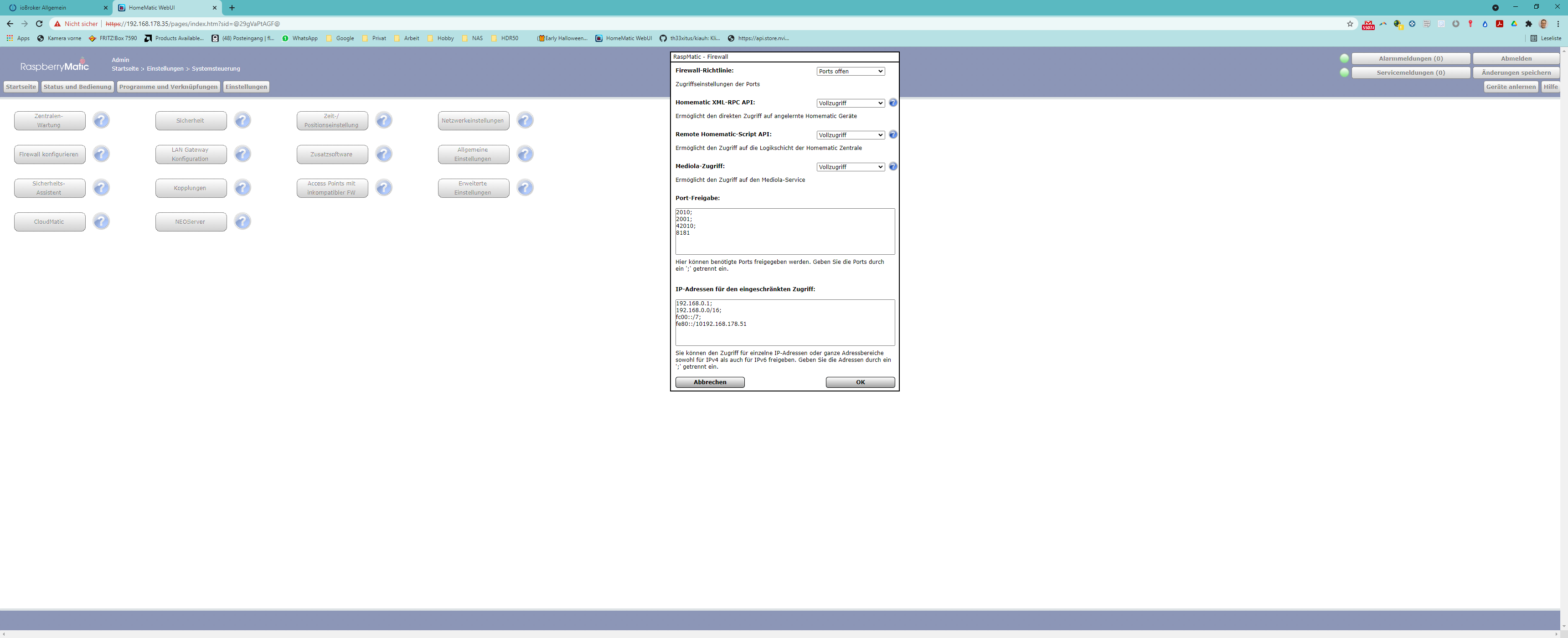
Task: Click help icon beside Homematic XML-RPC API
Action: pyautogui.click(x=893, y=103)
